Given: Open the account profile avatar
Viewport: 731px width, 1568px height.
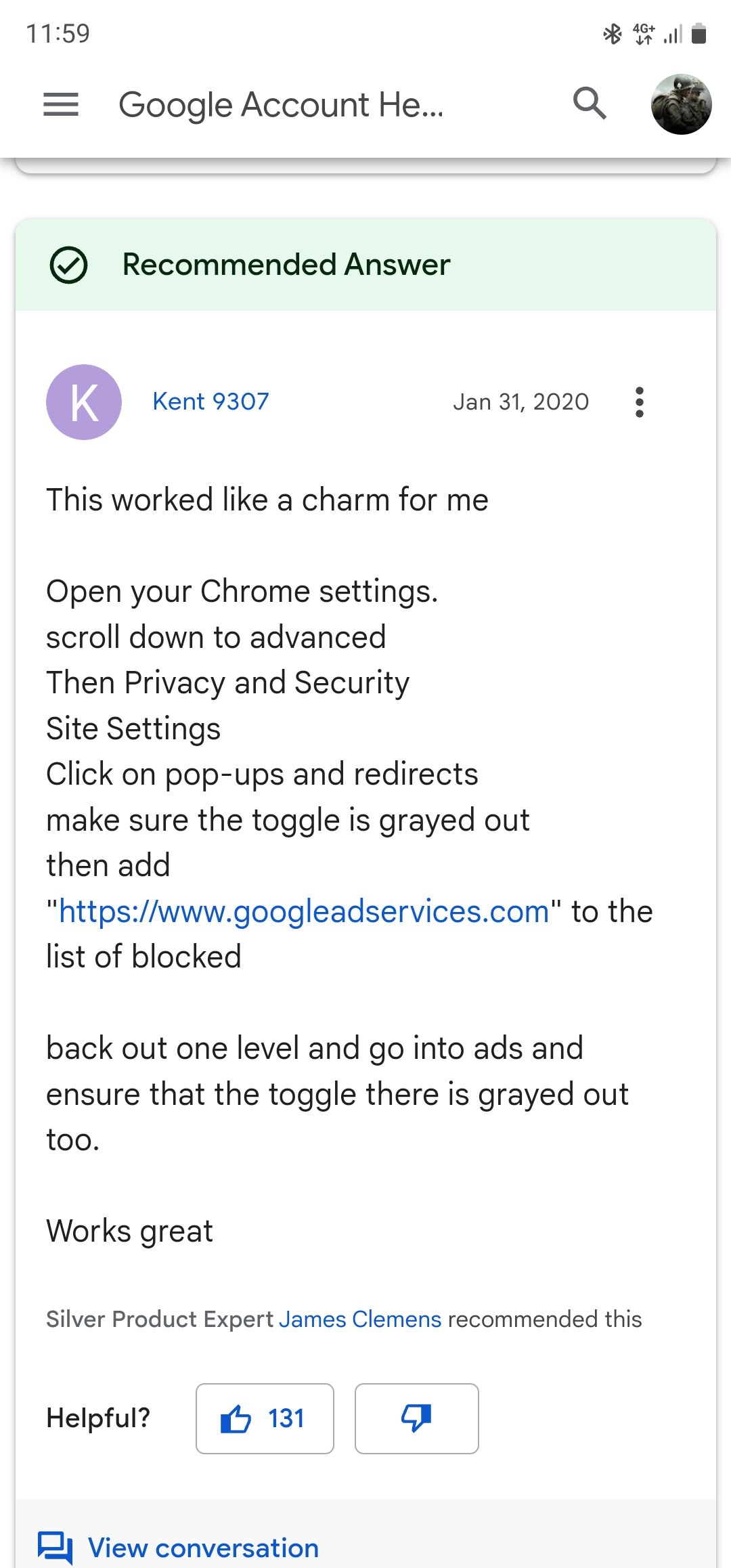Looking at the screenshot, I should [x=681, y=104].
